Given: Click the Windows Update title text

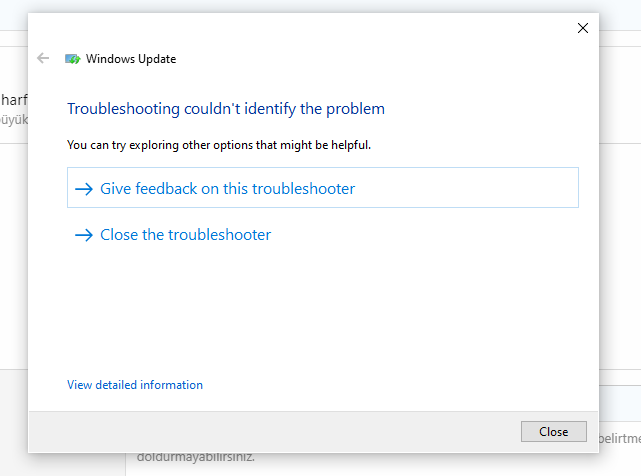Looking at the screenshot, I should point(131,59).
